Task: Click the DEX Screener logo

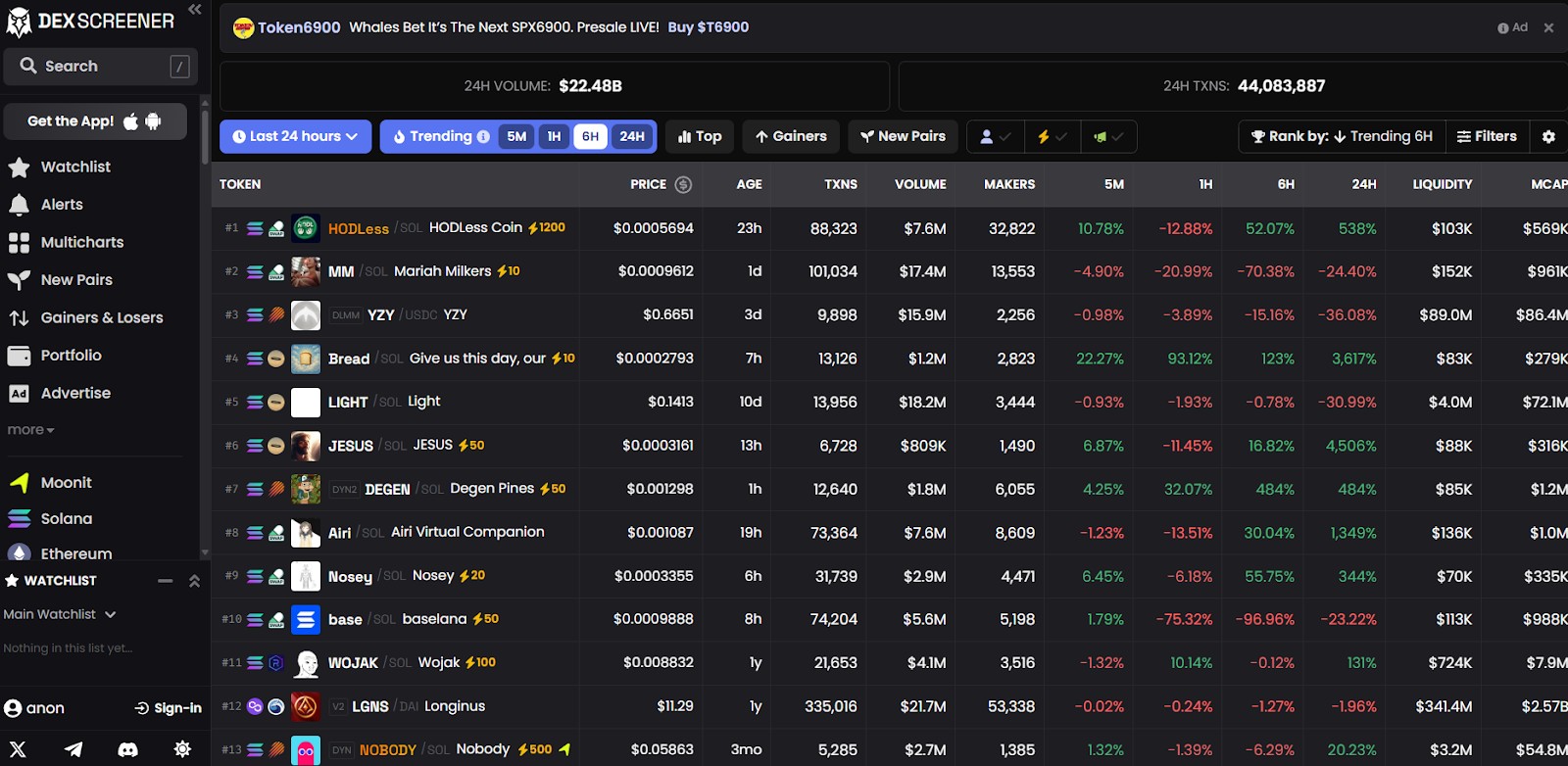Action: (90, 22)
